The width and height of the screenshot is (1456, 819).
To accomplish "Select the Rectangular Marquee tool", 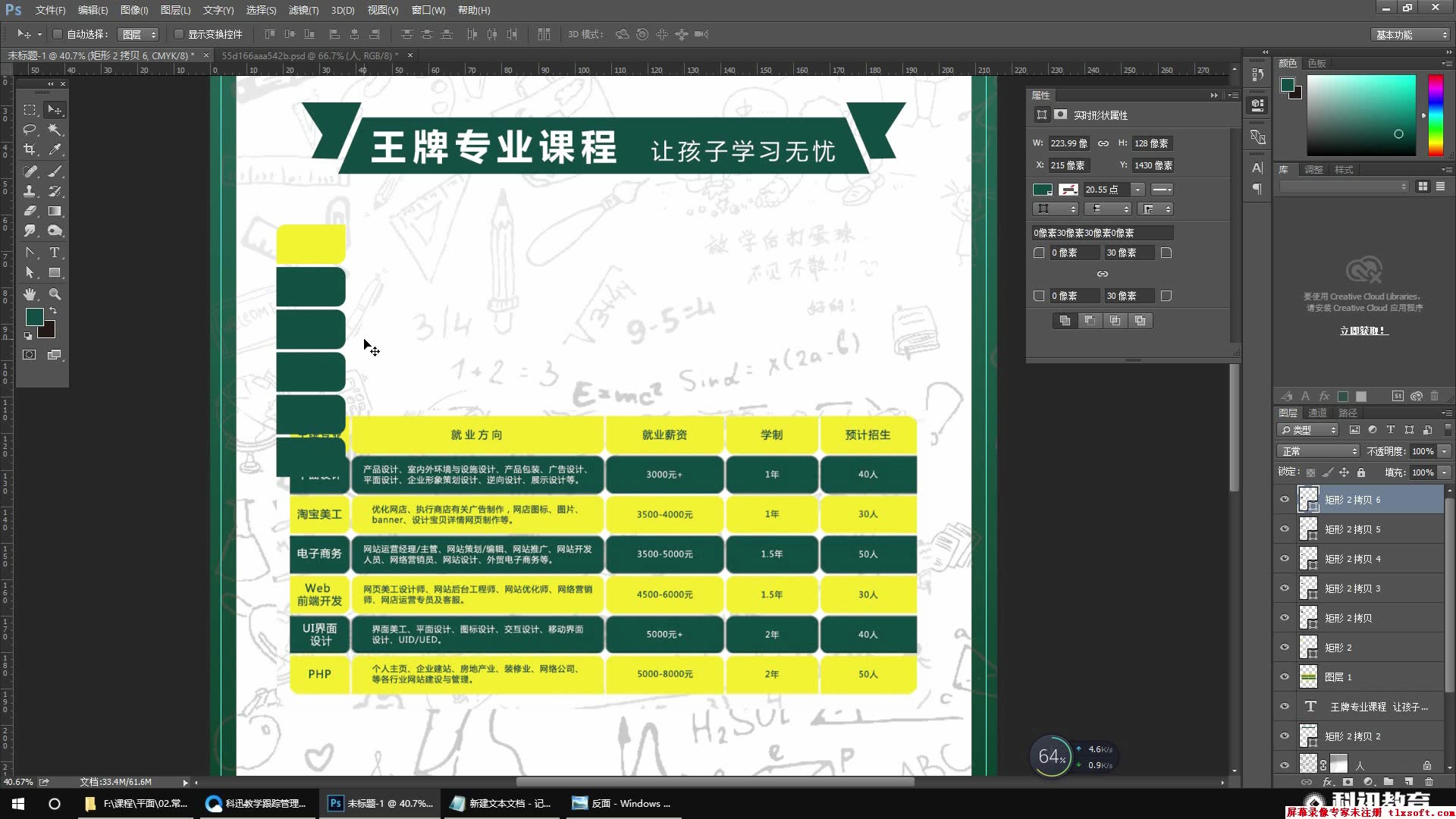I will pos(30,110).
